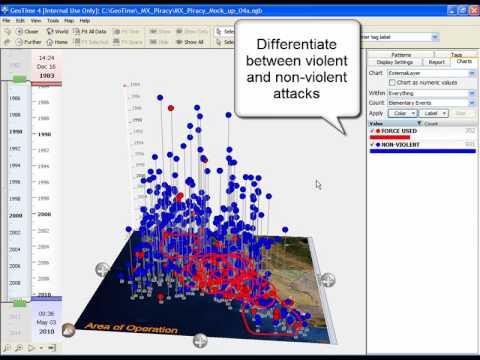Screen dimensions: 480x360
Task: Uncheck the FORCE USED value
Action: (x=372, y=131)
